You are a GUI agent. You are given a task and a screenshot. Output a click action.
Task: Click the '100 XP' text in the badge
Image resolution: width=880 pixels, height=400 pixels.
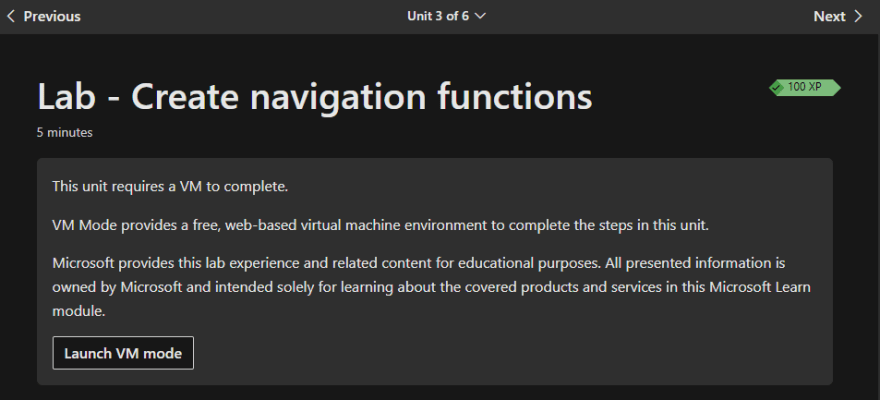click(804, 87)
